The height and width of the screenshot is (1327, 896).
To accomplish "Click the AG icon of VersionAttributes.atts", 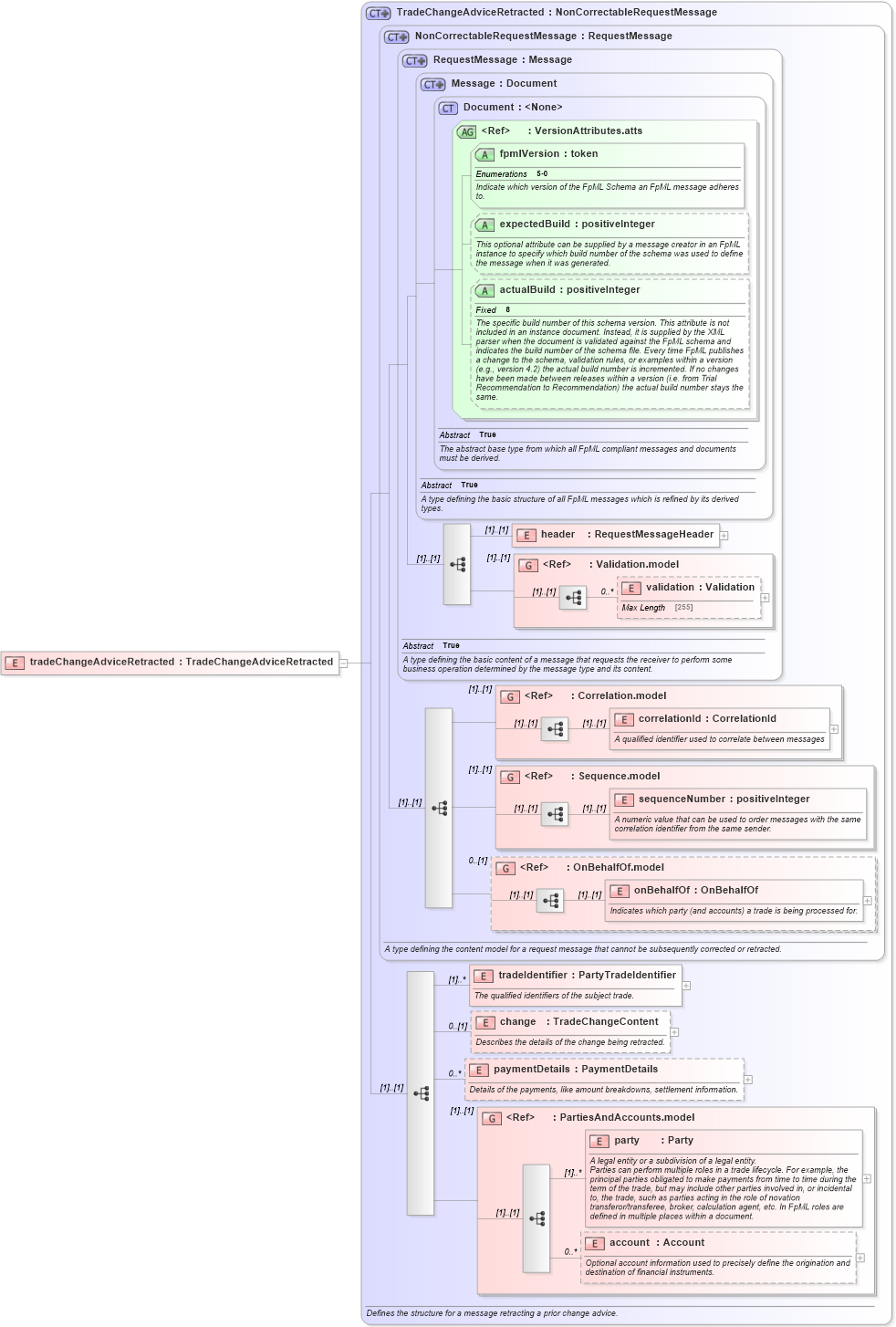I will coord(466,132).
